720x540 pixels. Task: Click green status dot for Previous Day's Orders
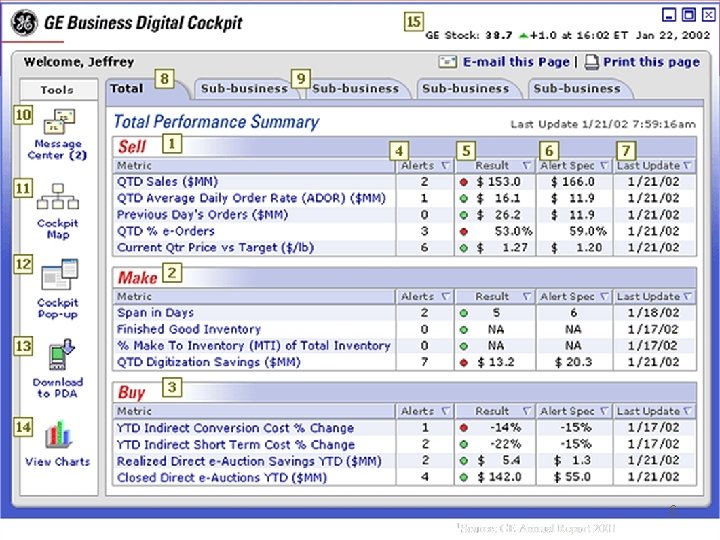(464, 215)
